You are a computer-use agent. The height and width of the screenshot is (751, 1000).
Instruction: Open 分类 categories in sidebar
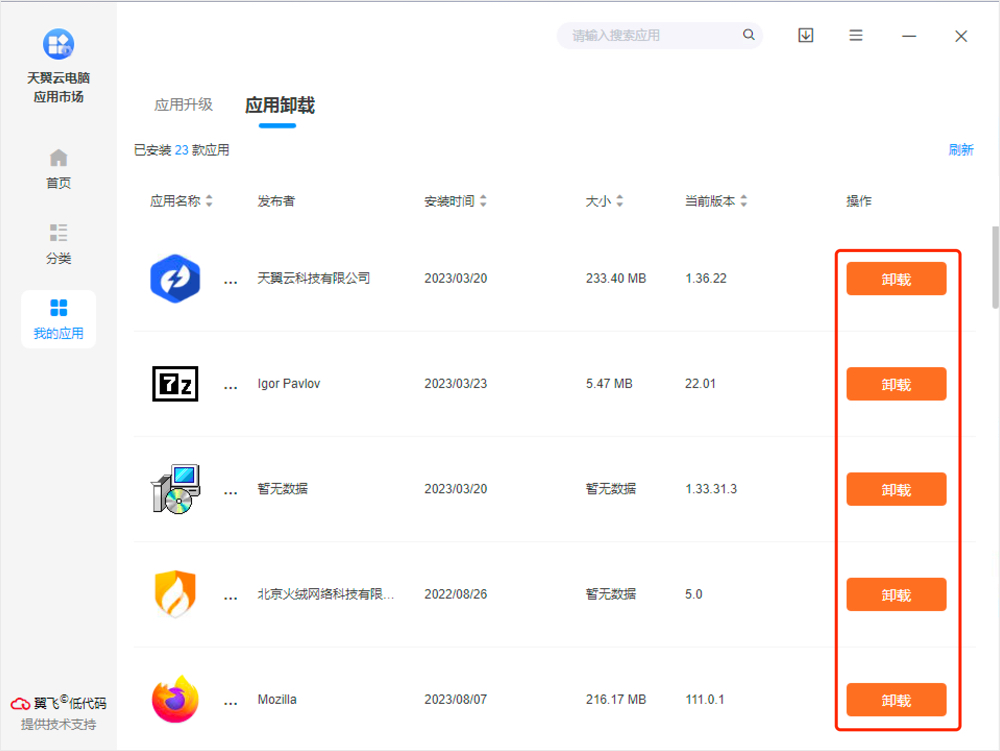[59, 244]
